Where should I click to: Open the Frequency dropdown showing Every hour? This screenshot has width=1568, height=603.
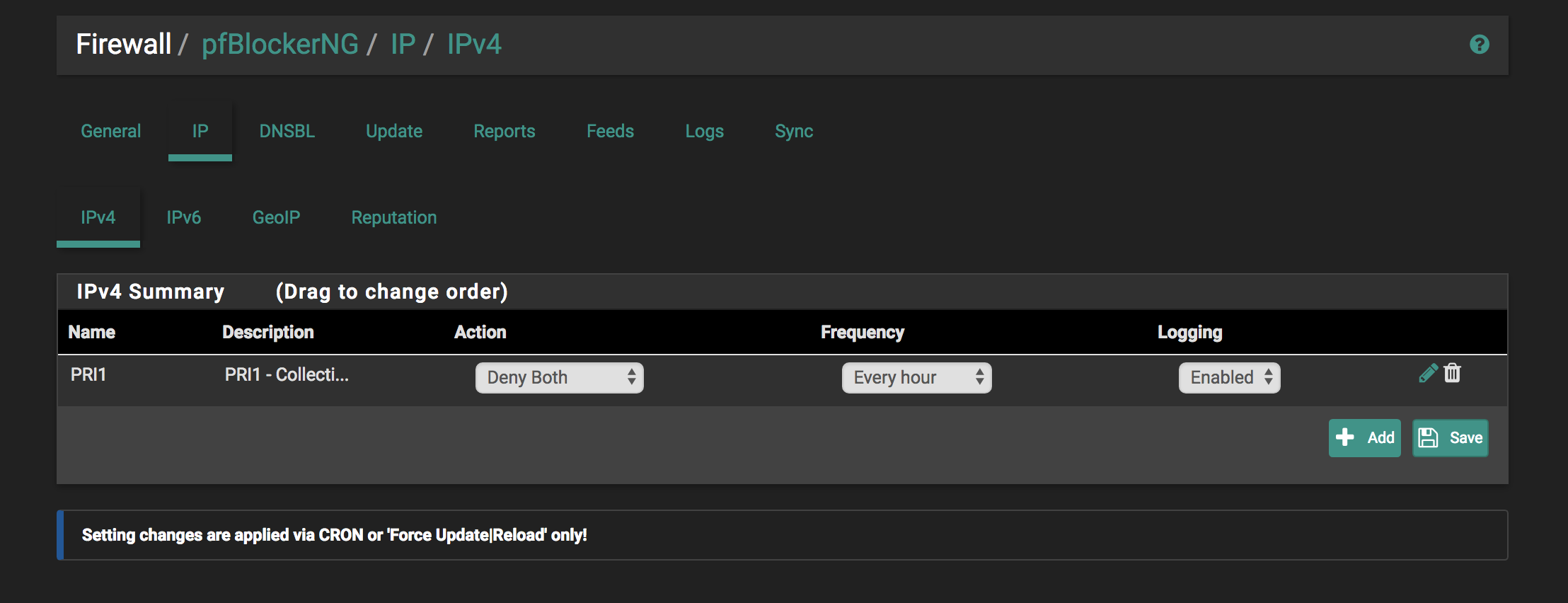[916, 377]
